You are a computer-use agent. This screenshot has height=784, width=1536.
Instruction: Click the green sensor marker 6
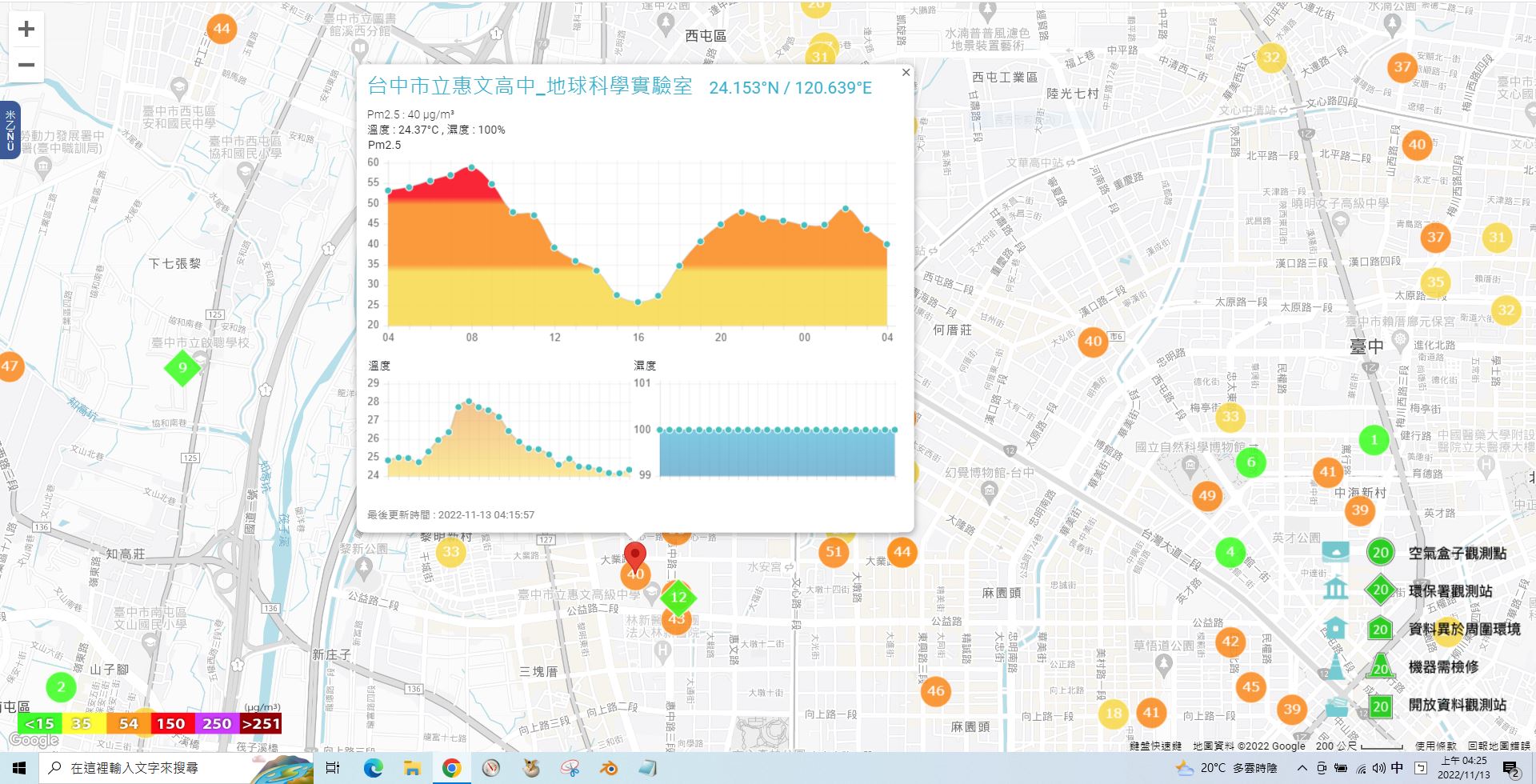click(x=1251, y=462)
